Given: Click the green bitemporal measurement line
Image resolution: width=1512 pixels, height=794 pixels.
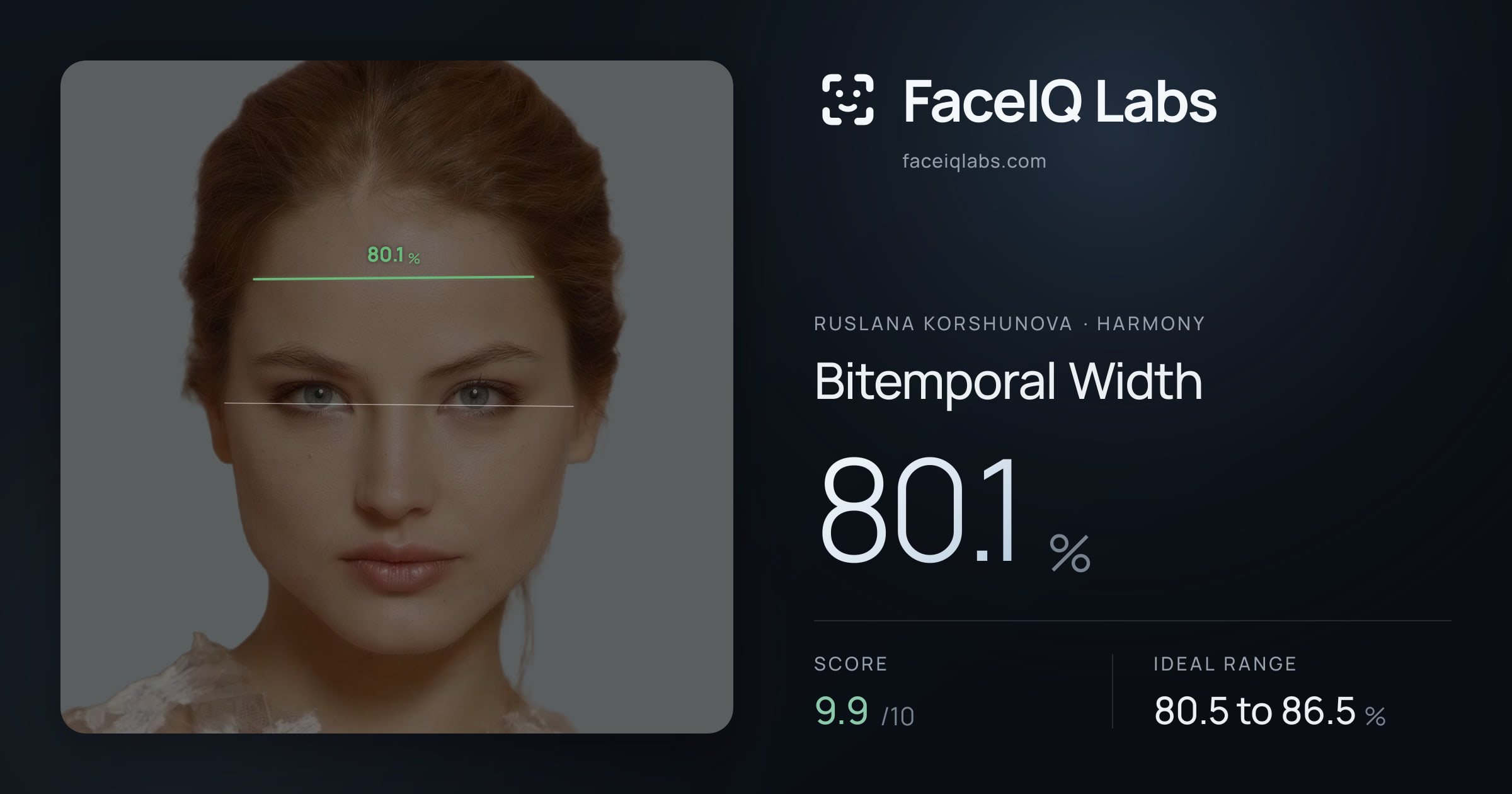Looking at the screenshot, I should click(x=393, y=277).
